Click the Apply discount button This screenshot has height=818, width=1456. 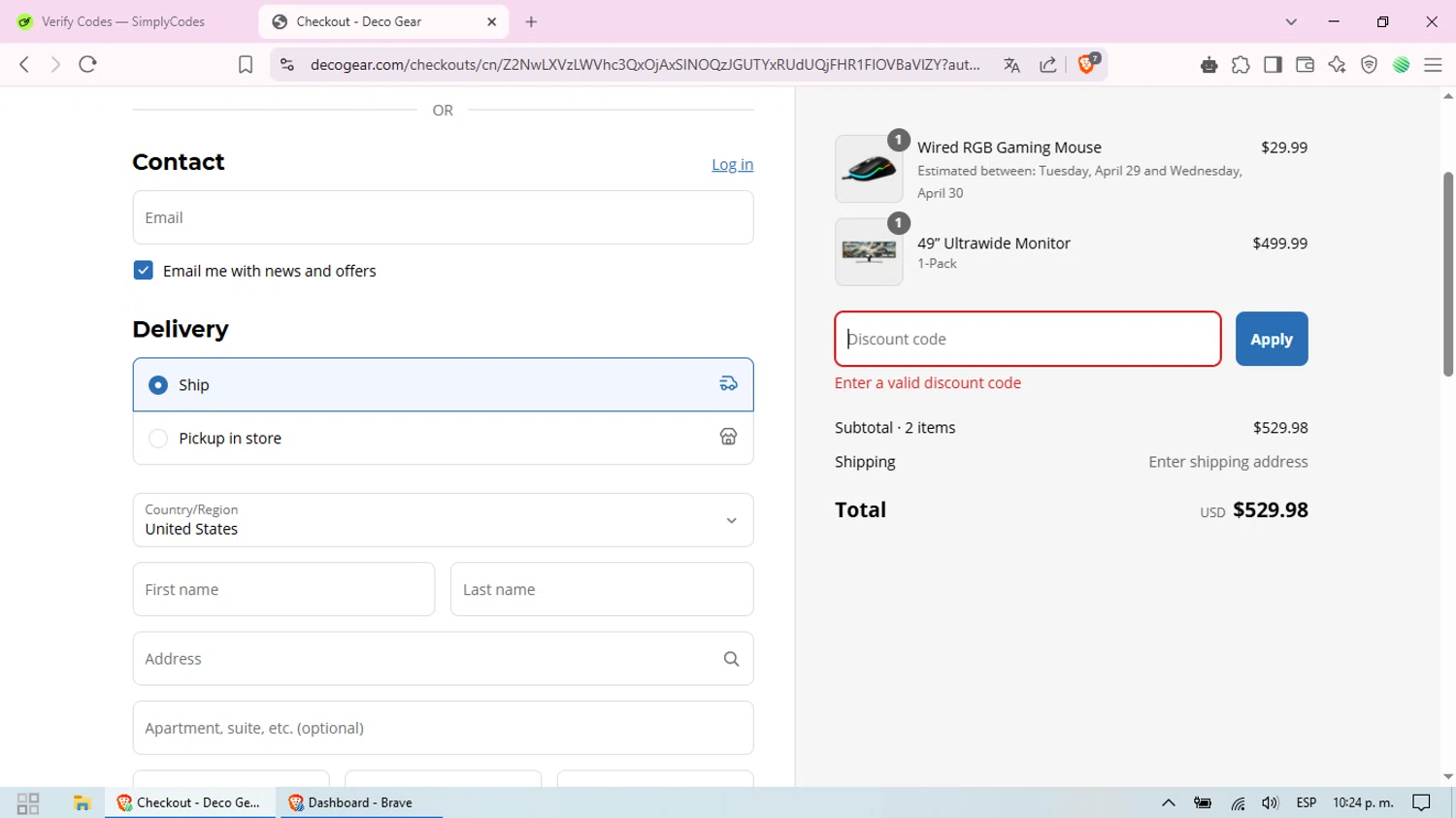[1272, 339]
